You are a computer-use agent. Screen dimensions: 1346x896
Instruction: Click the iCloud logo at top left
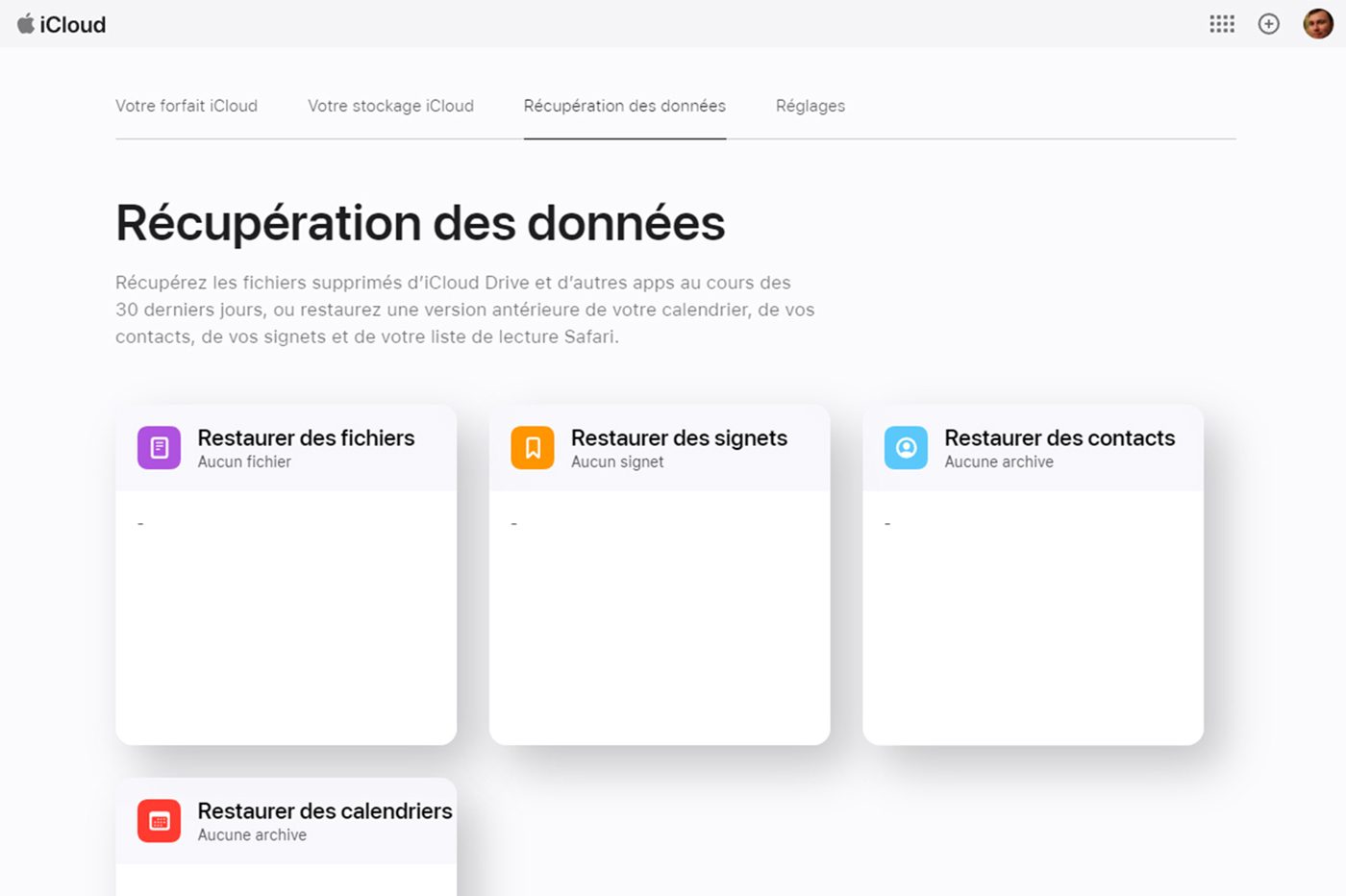62,24
